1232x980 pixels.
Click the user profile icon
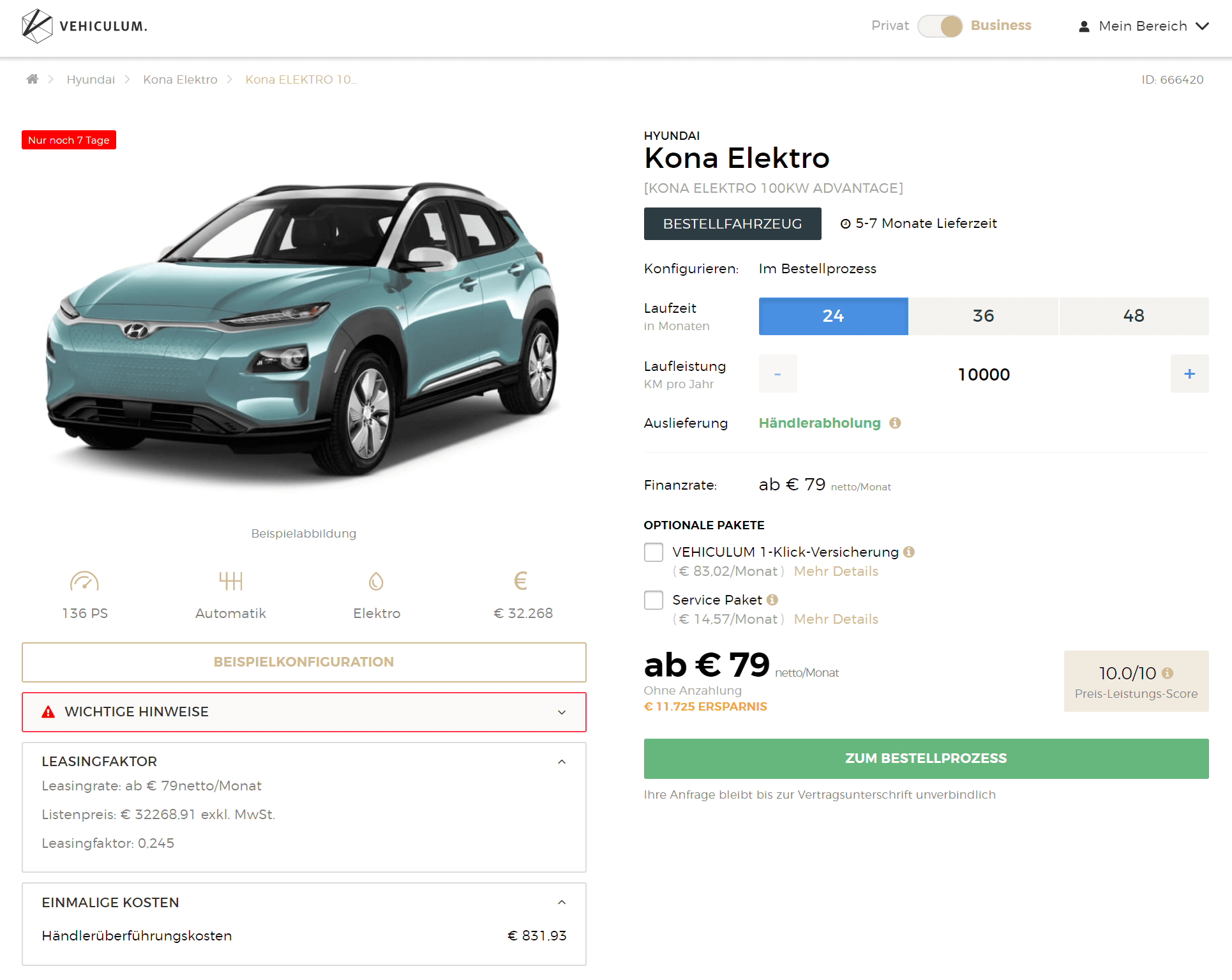(x=1084, y=26)
